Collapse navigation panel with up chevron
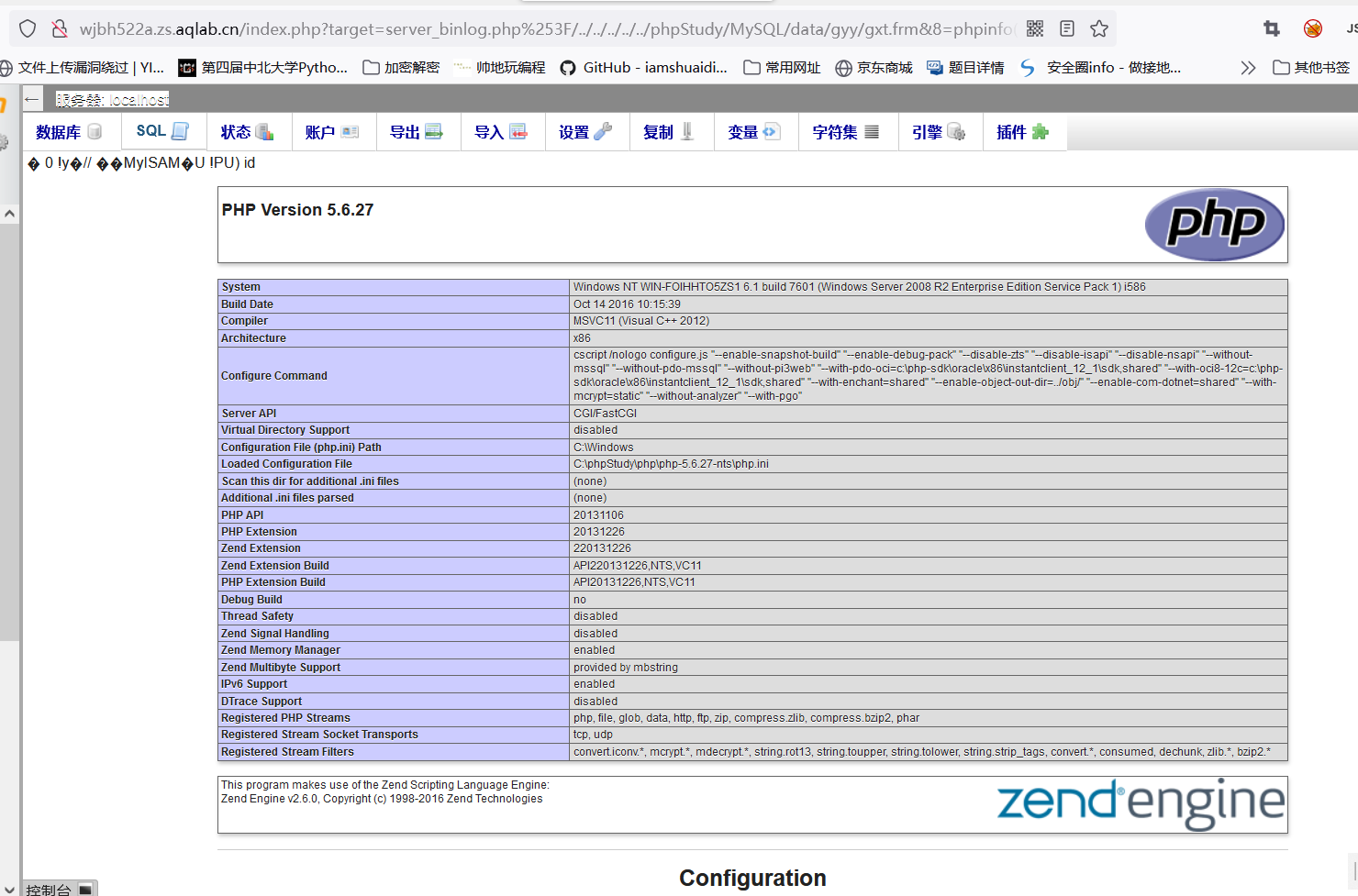The height and width of the screenshot is (896, 1358). [9, 214]
